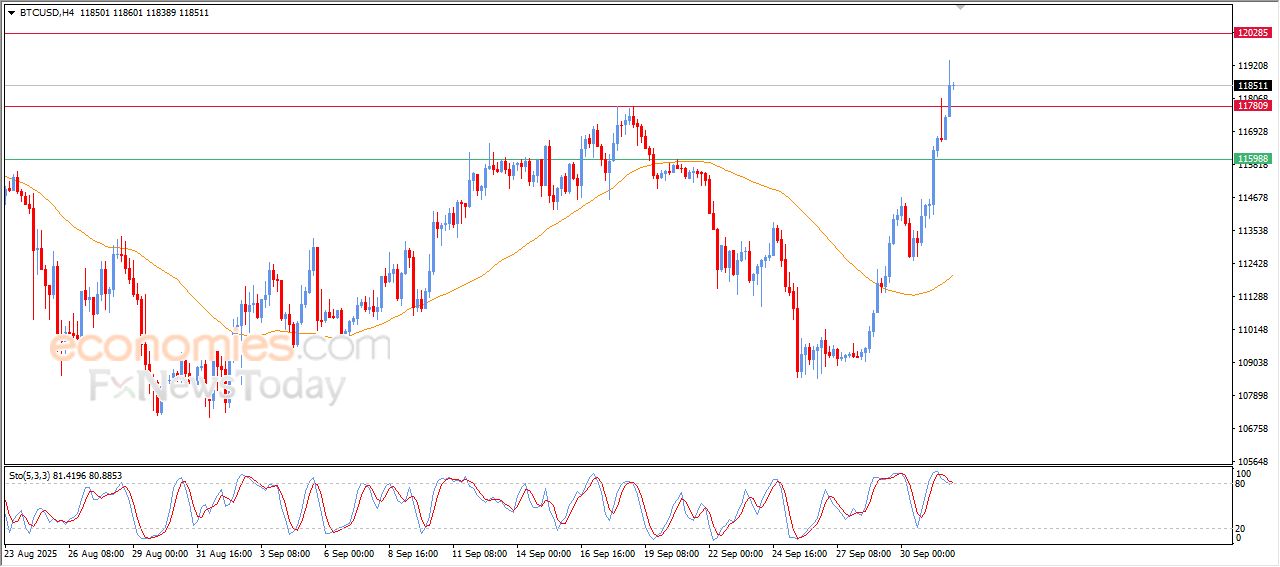Click the 112428 price axis label

click(x=1252, y=264)
